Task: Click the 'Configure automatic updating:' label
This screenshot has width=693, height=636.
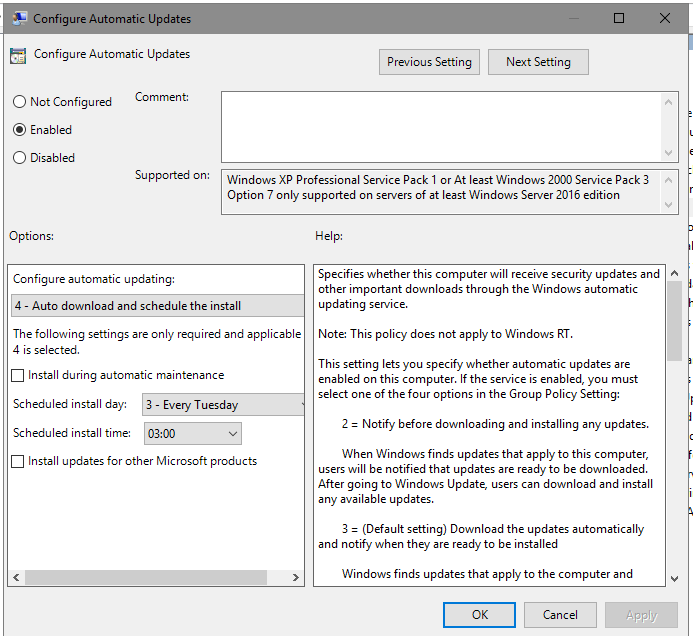Action: [94, 279]
